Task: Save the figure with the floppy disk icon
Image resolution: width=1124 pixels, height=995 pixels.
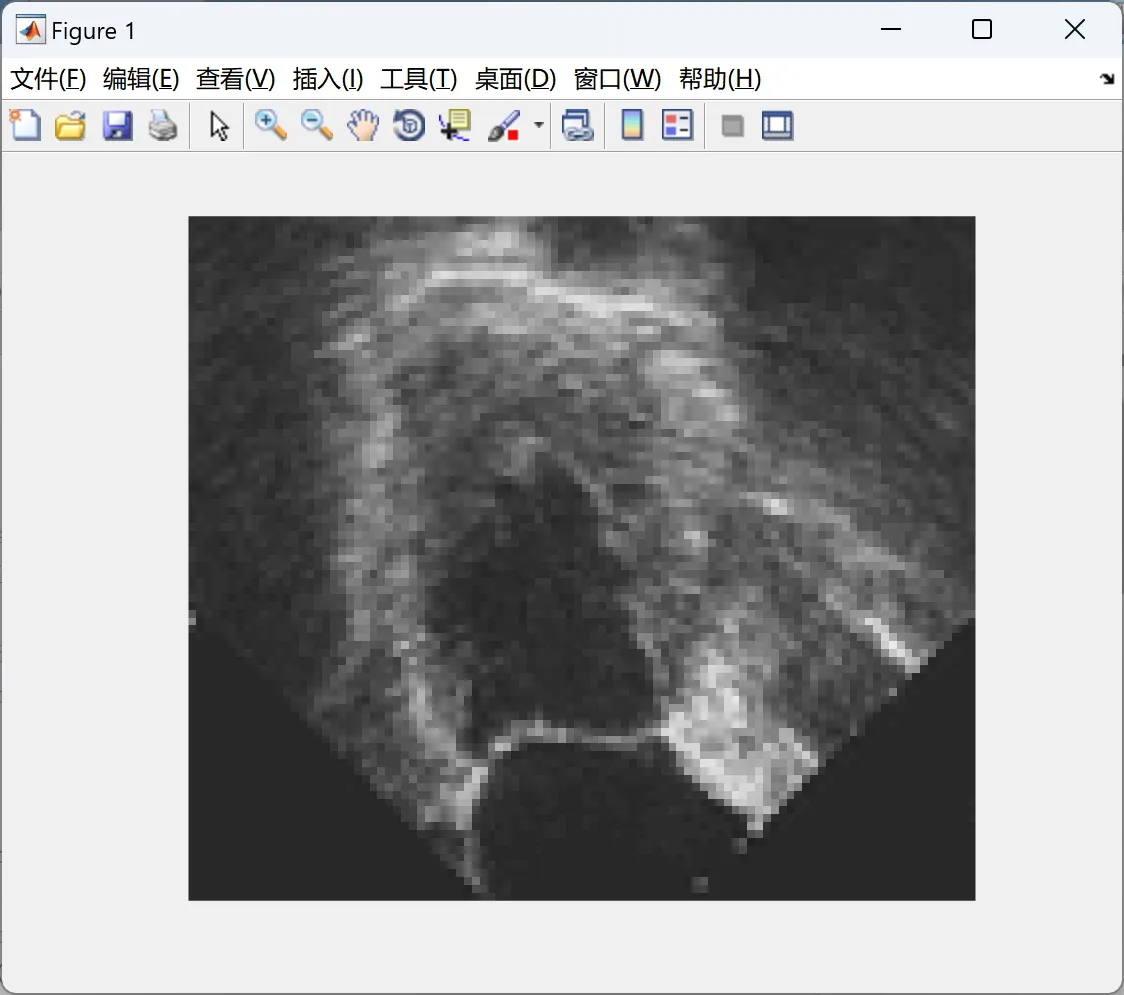Action: (117, 125)
